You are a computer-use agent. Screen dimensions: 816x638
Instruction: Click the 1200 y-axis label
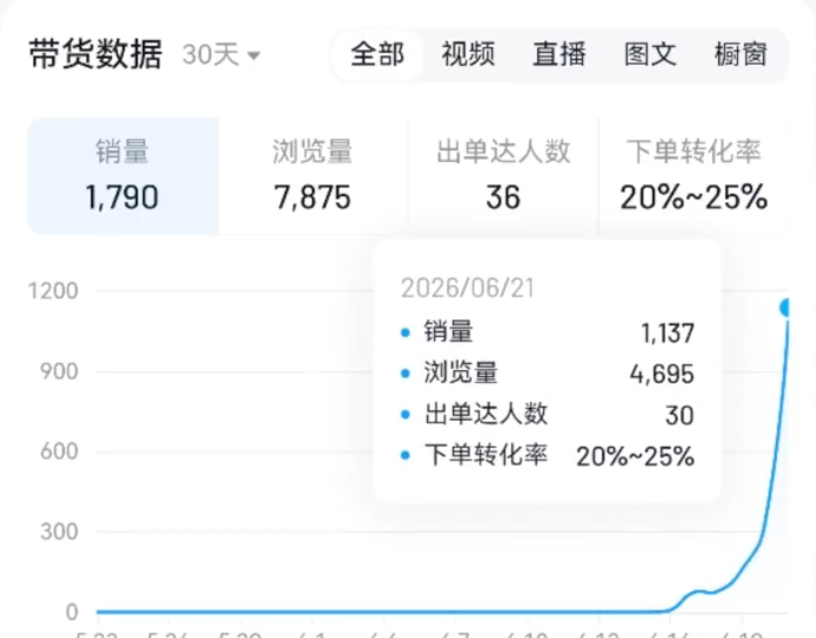53,290
